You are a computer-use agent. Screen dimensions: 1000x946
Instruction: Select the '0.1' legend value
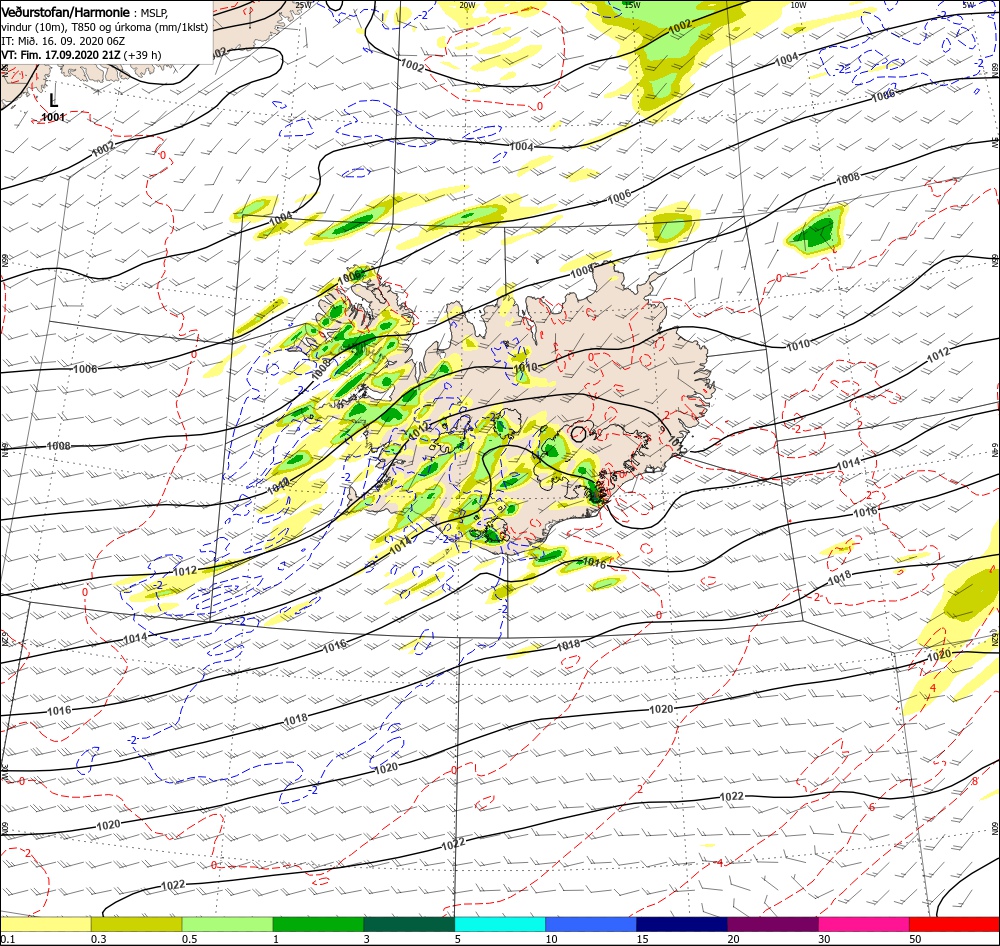[x=8, y=939]
